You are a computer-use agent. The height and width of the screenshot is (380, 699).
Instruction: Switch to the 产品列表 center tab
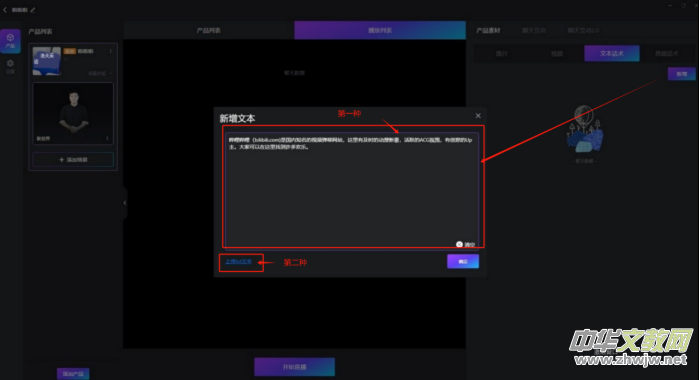pyautogui.click(x=209, y=30)
